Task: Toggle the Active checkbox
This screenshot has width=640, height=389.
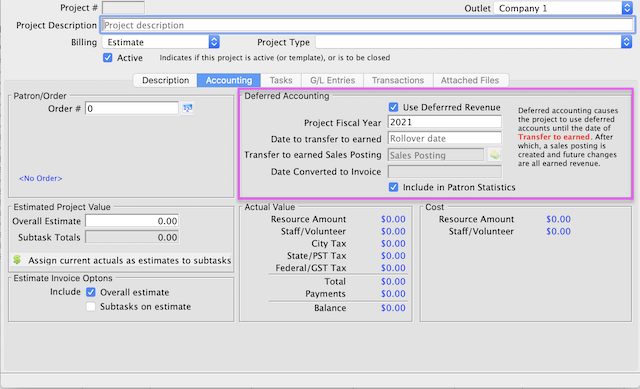Action: (108, 58)
